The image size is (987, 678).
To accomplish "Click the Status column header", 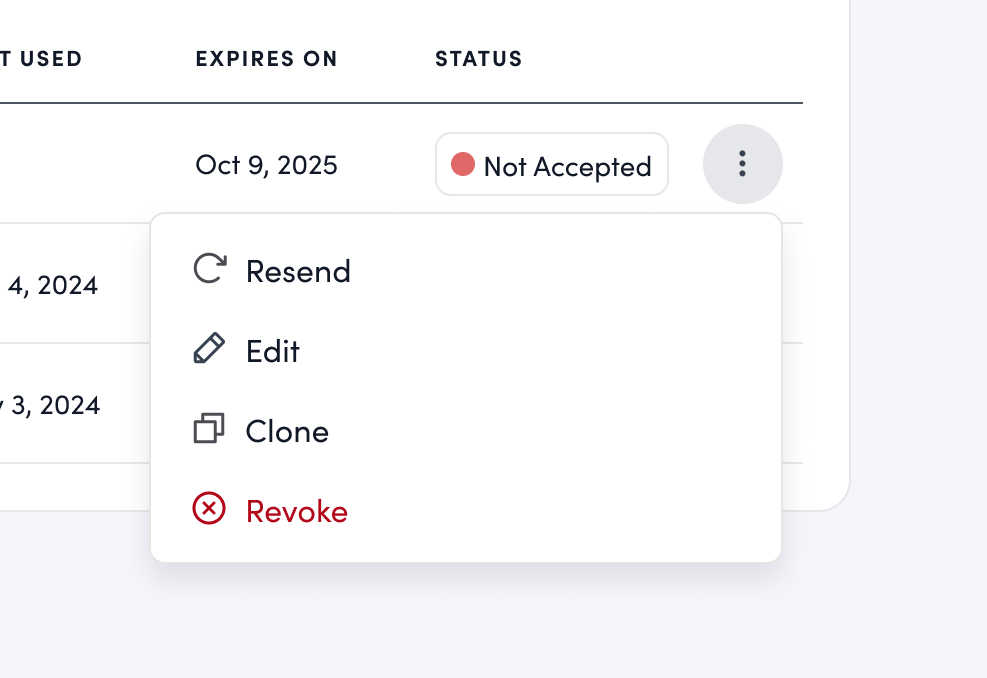I will [x=478, y=59].
